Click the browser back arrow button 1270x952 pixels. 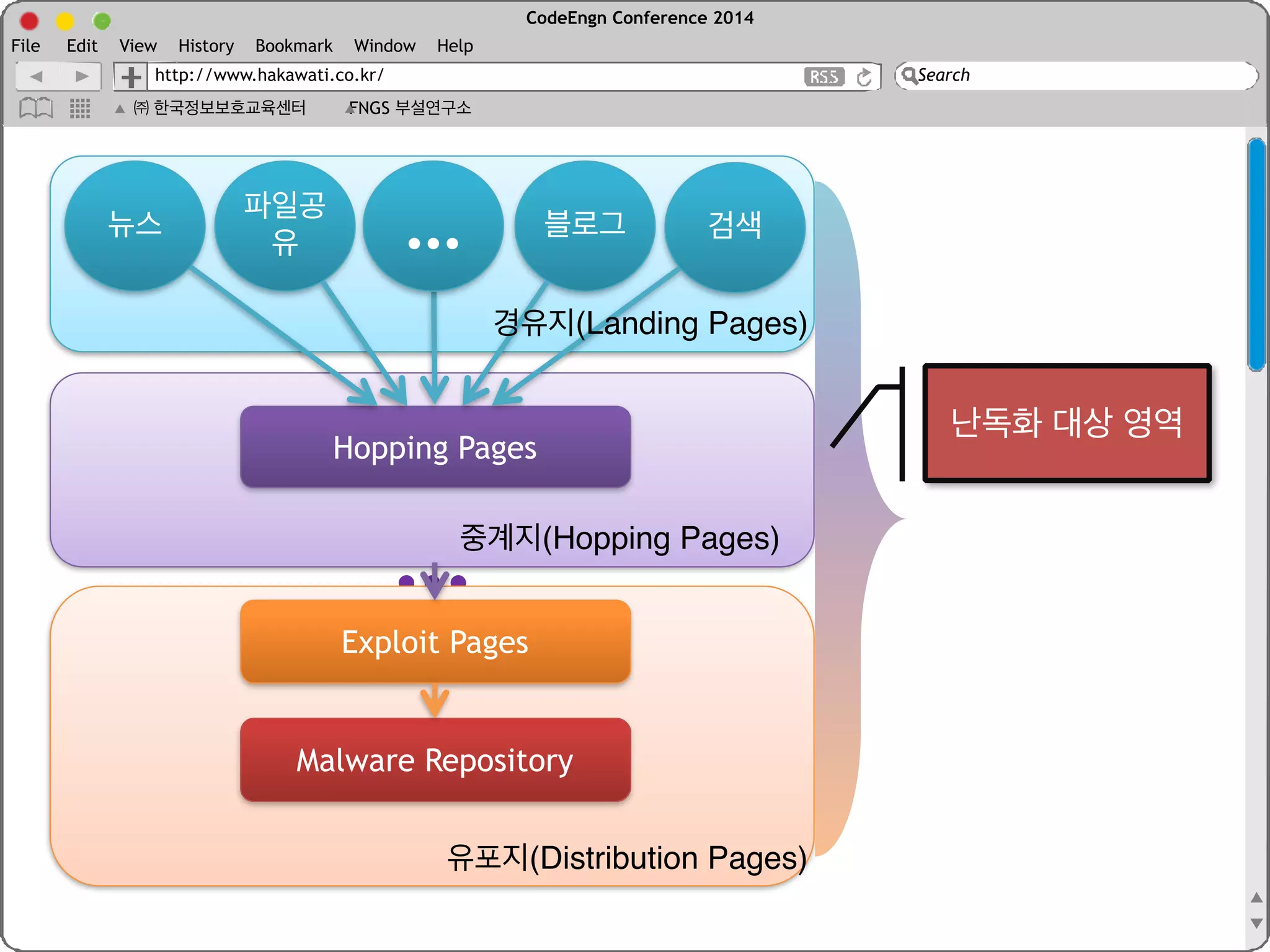(x=37, y=76)
